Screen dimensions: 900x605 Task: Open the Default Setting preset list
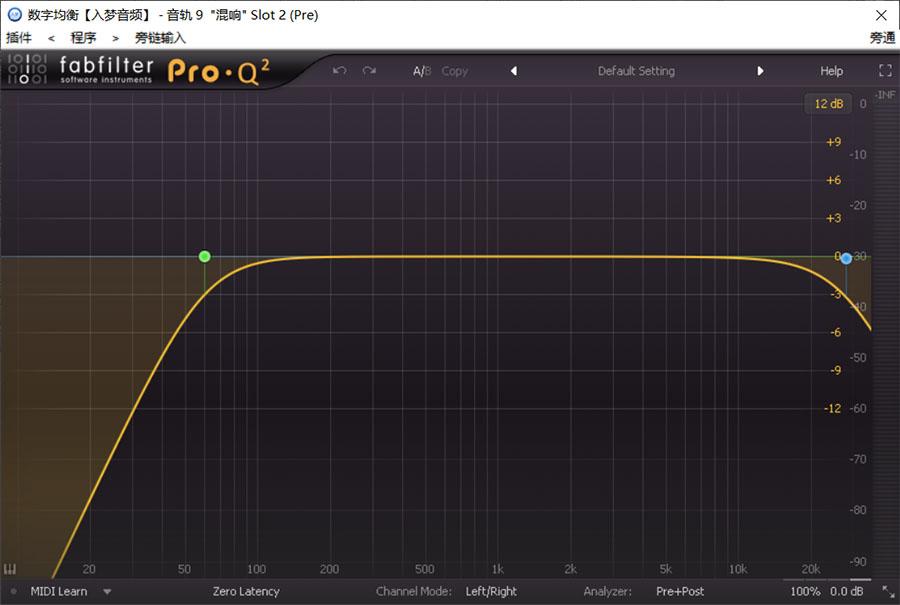click(636, 71)
